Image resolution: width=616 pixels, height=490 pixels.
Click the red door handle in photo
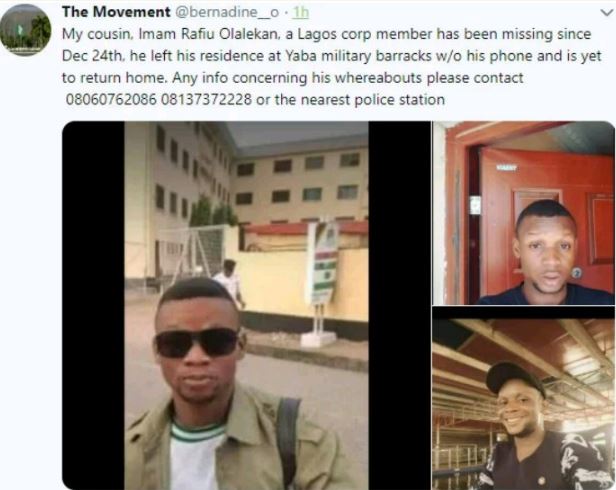(x=577, y=272)
